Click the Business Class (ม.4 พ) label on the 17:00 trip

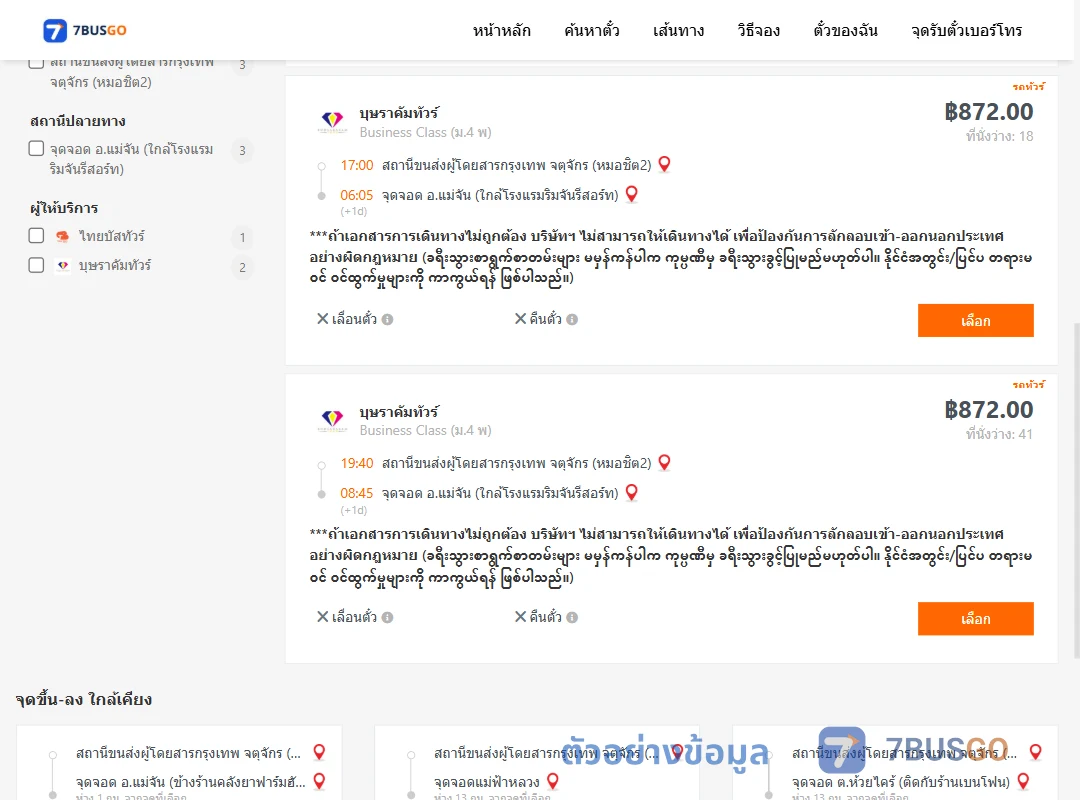click(x=425, y=132)
